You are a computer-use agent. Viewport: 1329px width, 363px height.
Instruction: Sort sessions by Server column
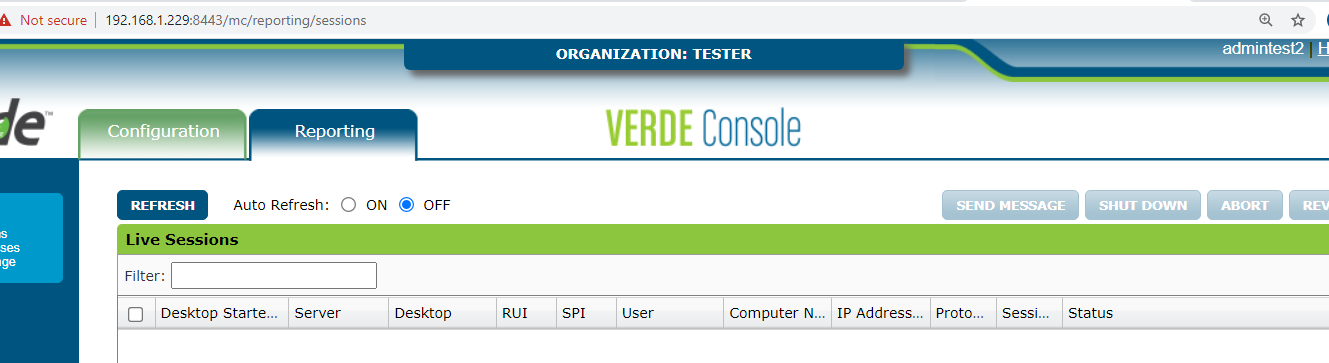(x=338, y=313)
